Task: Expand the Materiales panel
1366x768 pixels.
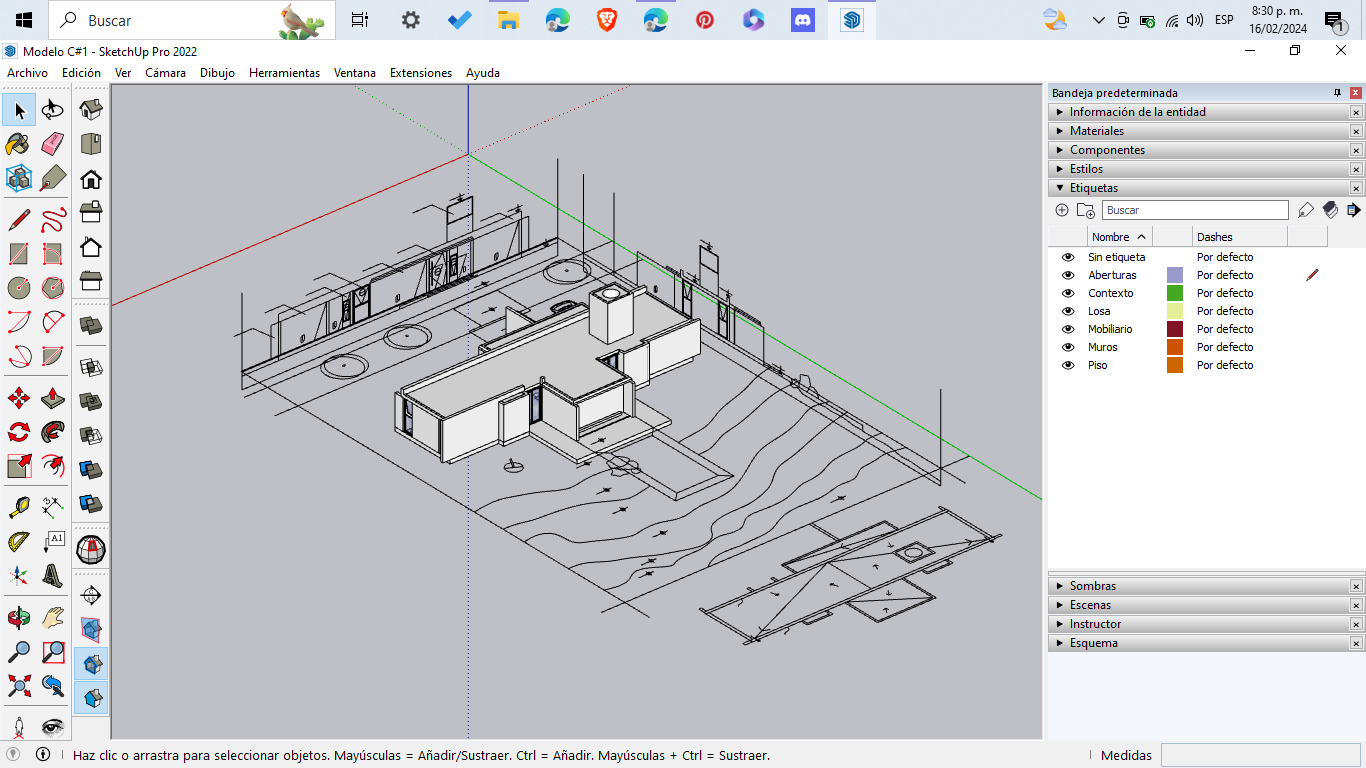Action: (x=1096, y=131)
